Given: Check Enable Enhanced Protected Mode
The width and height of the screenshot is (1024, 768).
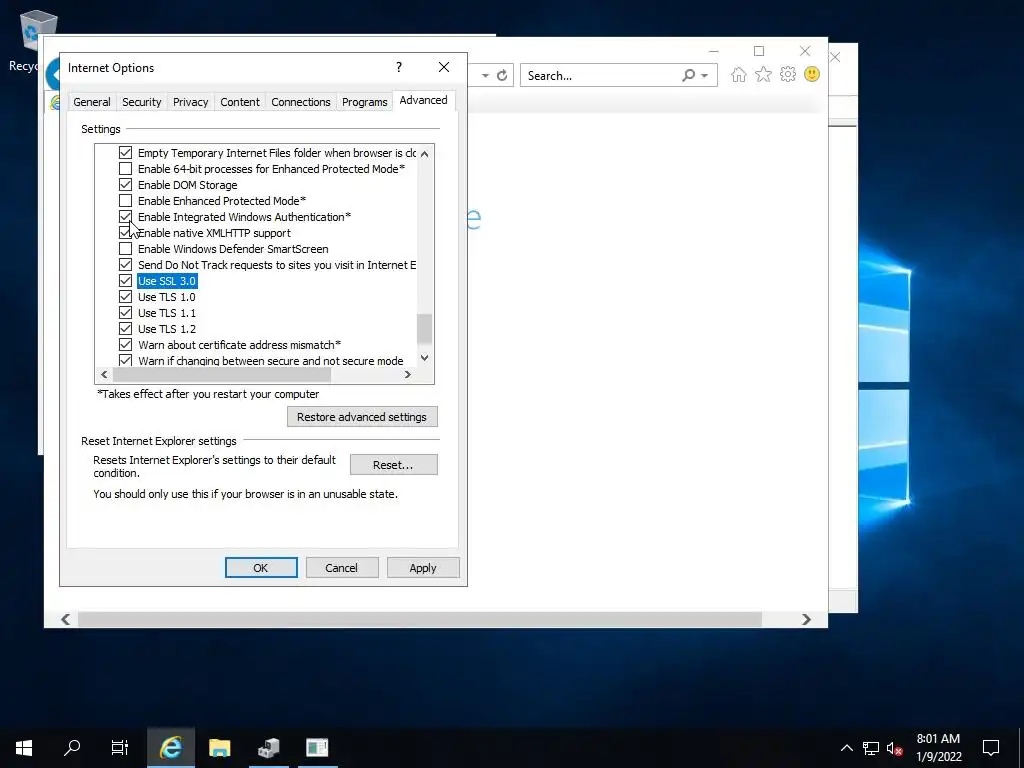Looking at the screenshot, I should tap(125, 200).
